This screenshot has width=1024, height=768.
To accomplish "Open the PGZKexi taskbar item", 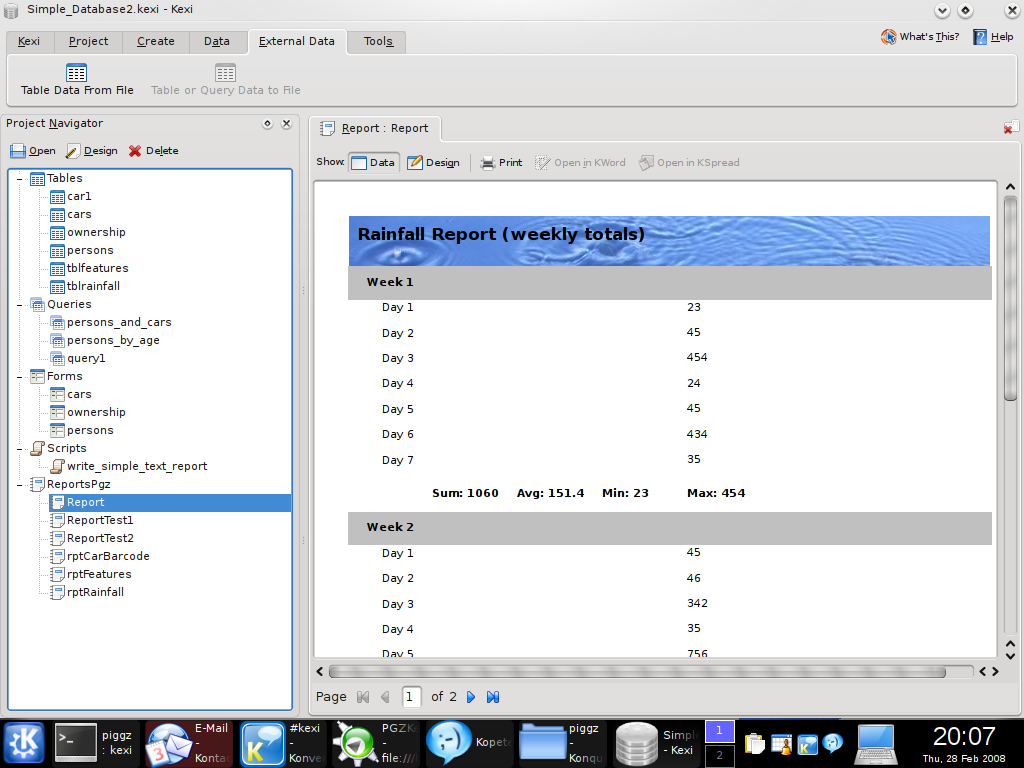I will [x=376, y=743].
